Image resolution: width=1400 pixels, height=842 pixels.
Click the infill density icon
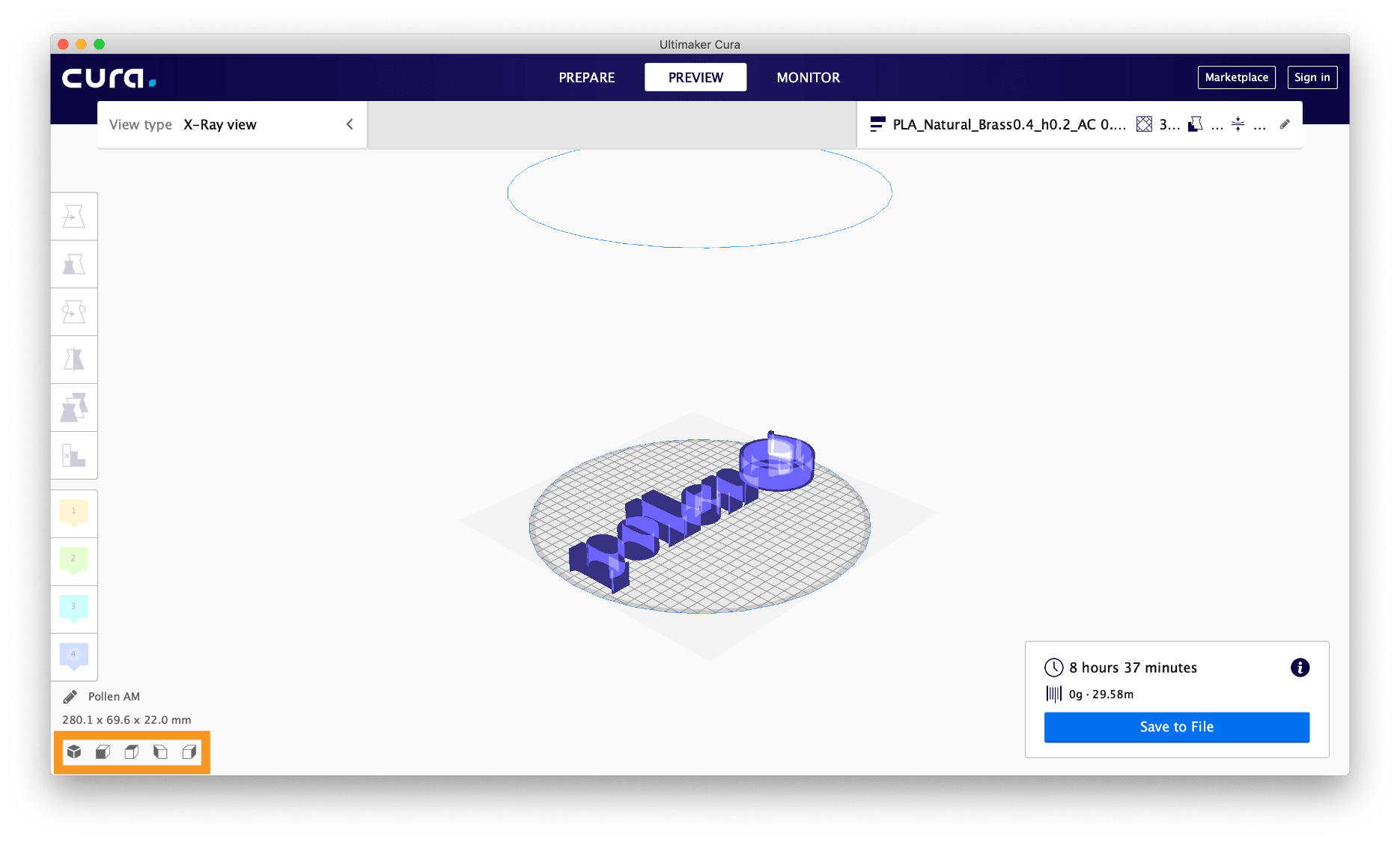point(1144,124)
